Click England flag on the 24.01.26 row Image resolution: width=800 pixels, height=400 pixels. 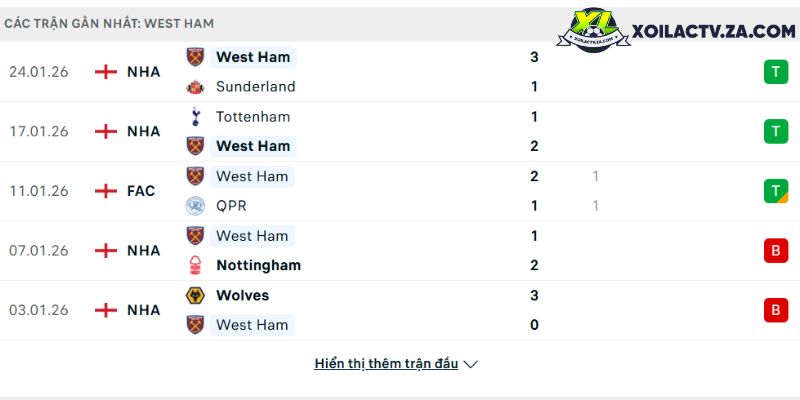pos(106,72)
